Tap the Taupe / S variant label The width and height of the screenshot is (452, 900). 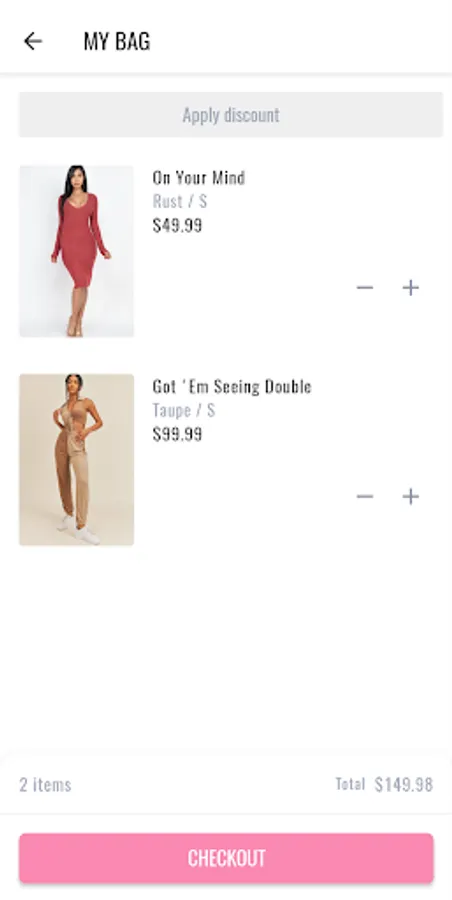point(184,410)
